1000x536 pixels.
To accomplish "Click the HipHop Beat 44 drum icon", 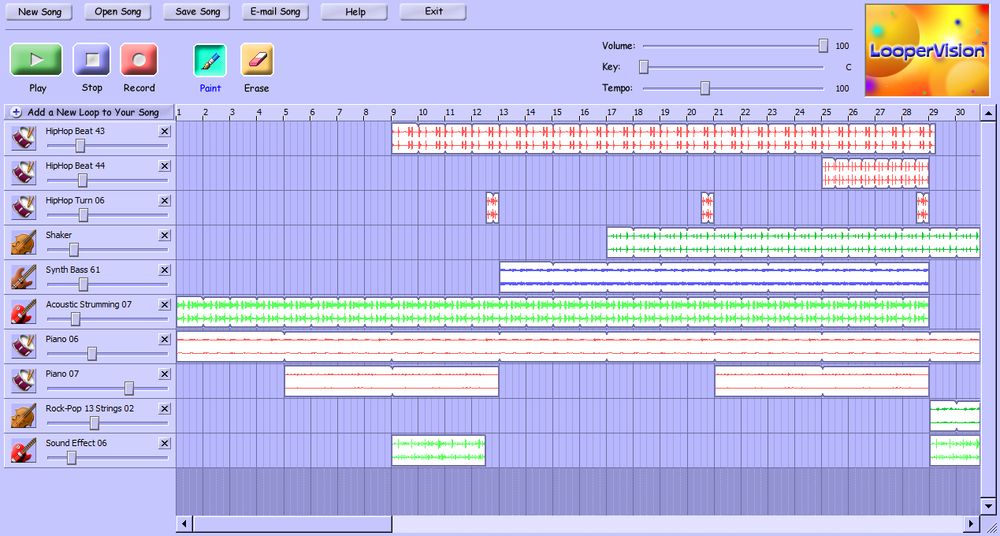I will coord(23,173).
